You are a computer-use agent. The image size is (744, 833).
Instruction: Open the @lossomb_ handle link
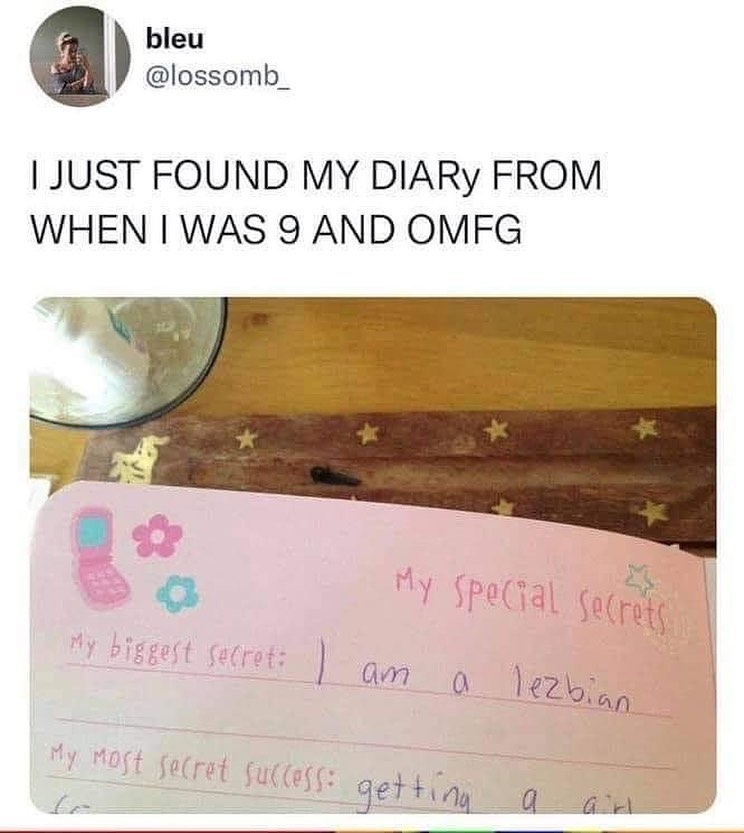[217, 78]
